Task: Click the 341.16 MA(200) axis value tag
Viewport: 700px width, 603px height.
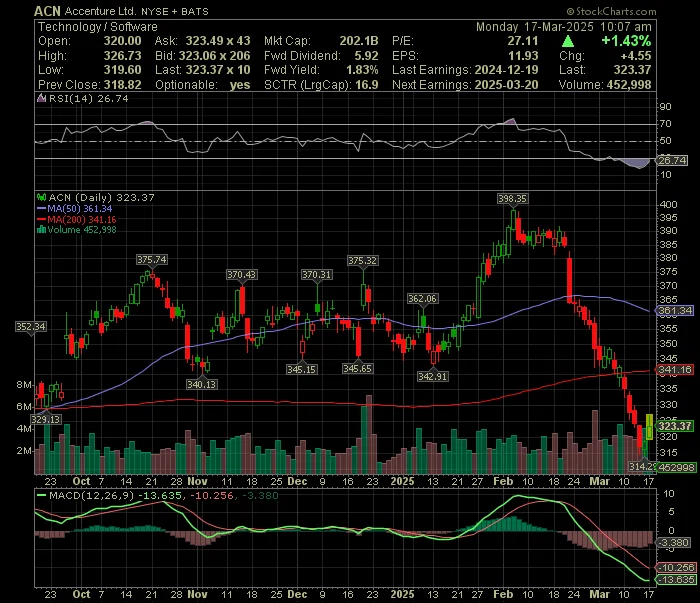Action: pos(675,370)
